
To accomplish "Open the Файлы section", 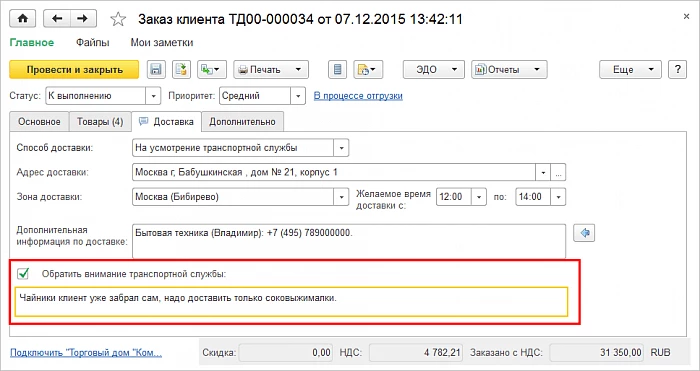I will tap(92, 43).
